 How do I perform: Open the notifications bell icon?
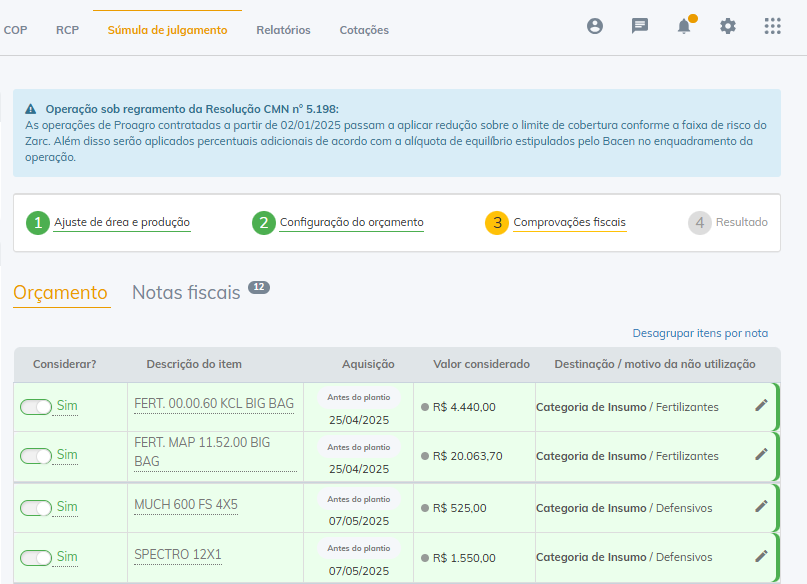tap(684, 27)
